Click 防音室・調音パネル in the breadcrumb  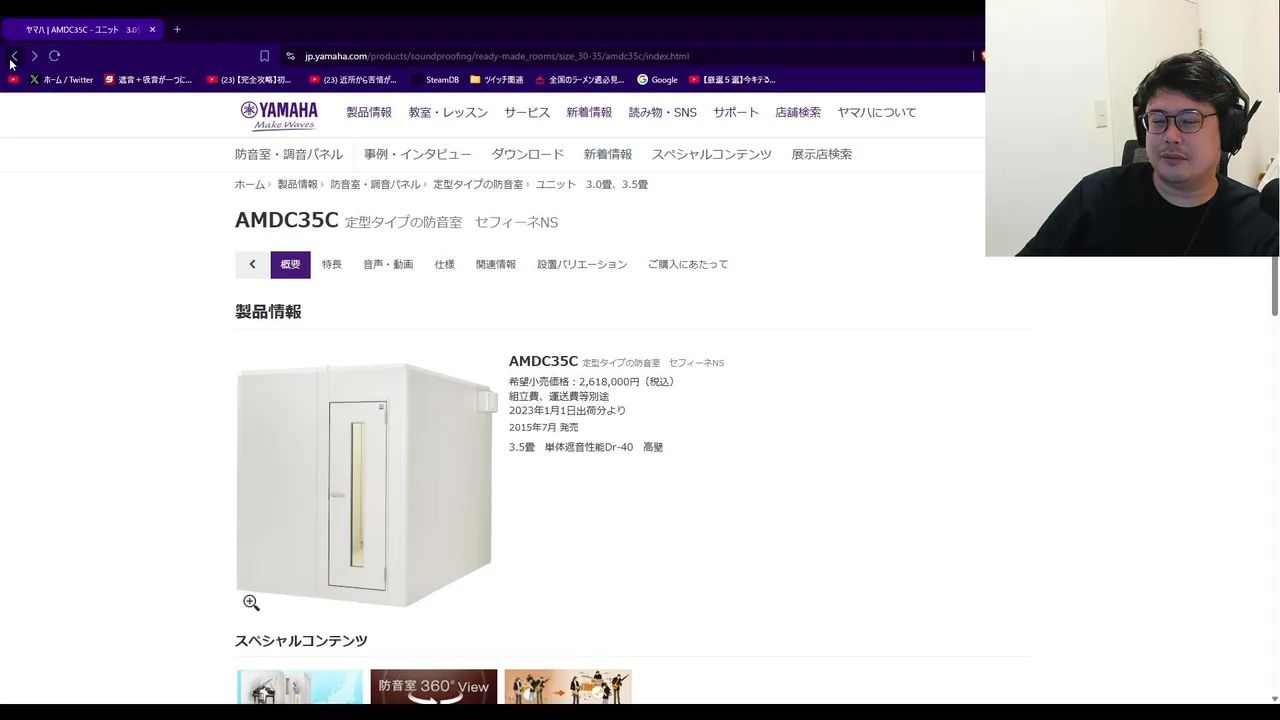point(375,185)
